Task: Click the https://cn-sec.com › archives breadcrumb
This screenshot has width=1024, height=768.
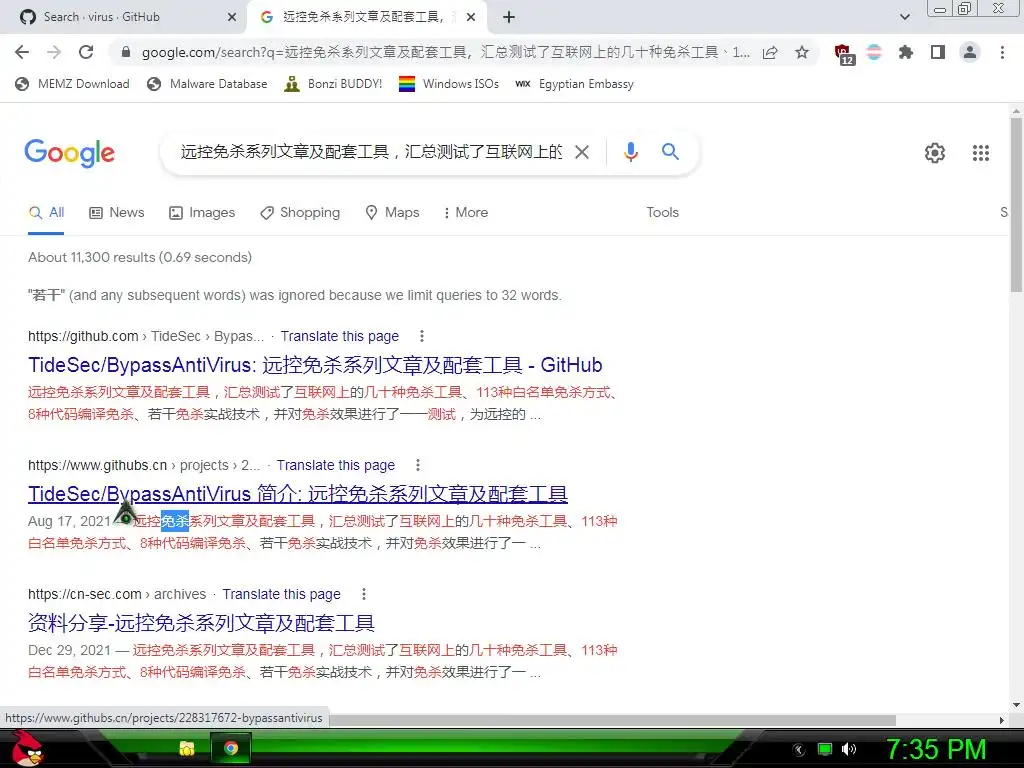Action: coord(117,594)
